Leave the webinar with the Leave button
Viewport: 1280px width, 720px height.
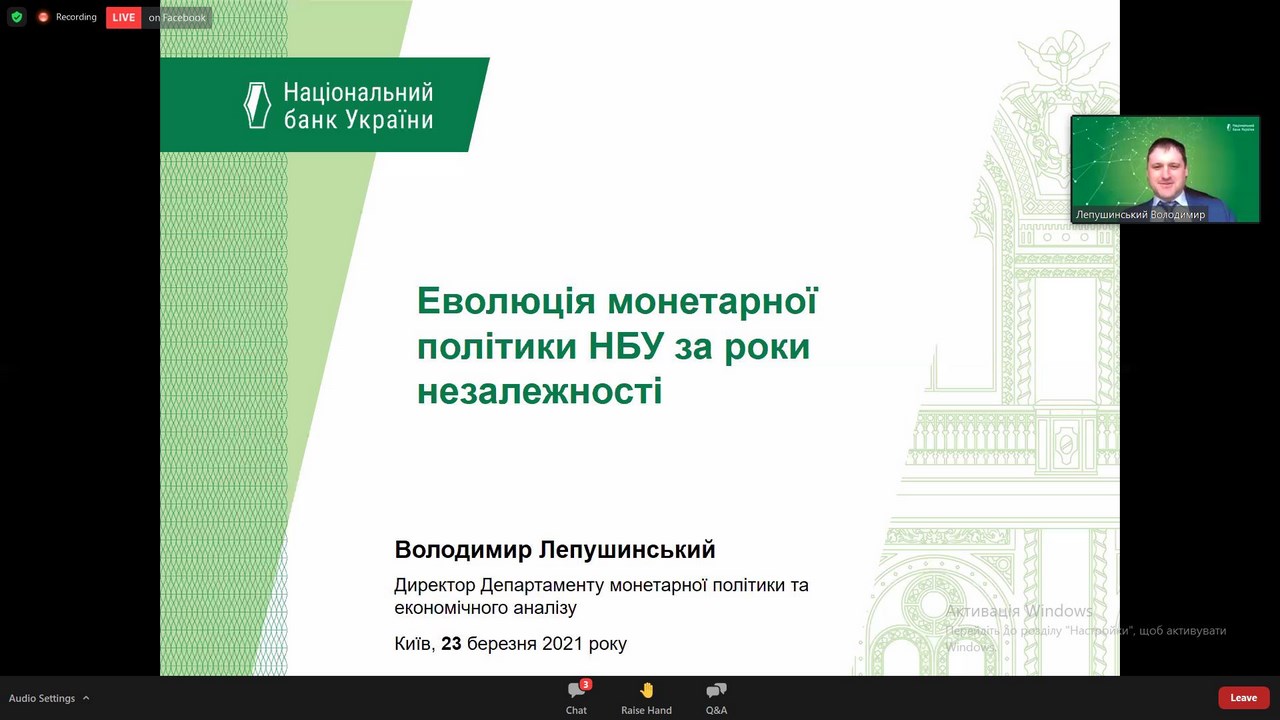(x=1243, y=697)
